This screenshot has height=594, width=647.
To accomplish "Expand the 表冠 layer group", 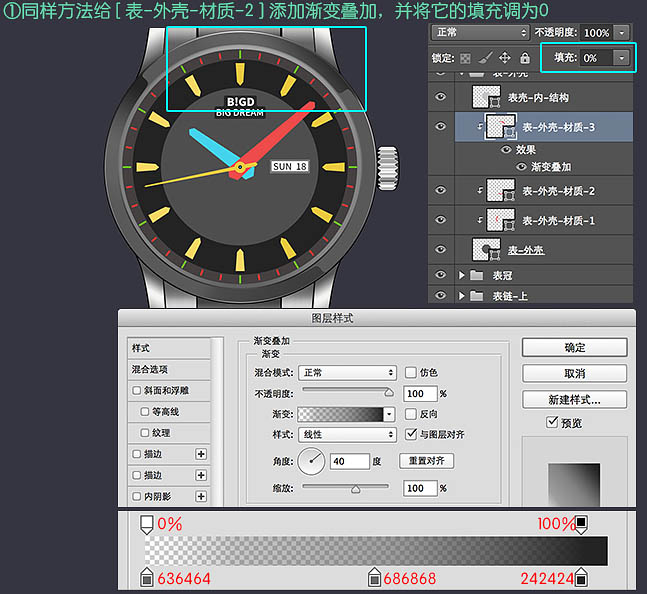I will point(461,275).
